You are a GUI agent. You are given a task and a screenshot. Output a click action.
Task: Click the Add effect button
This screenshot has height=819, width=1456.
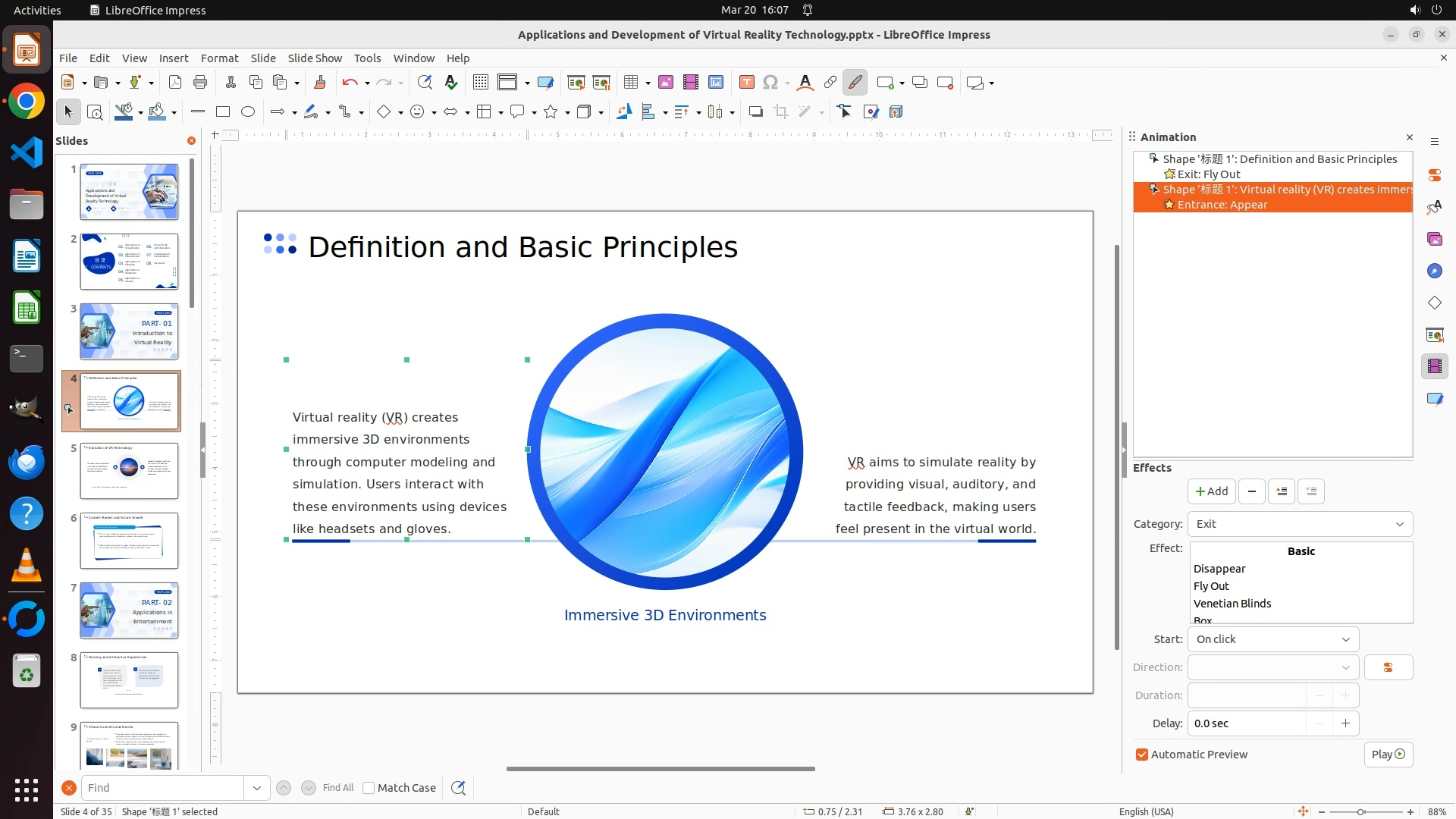tap(1211, 491)
